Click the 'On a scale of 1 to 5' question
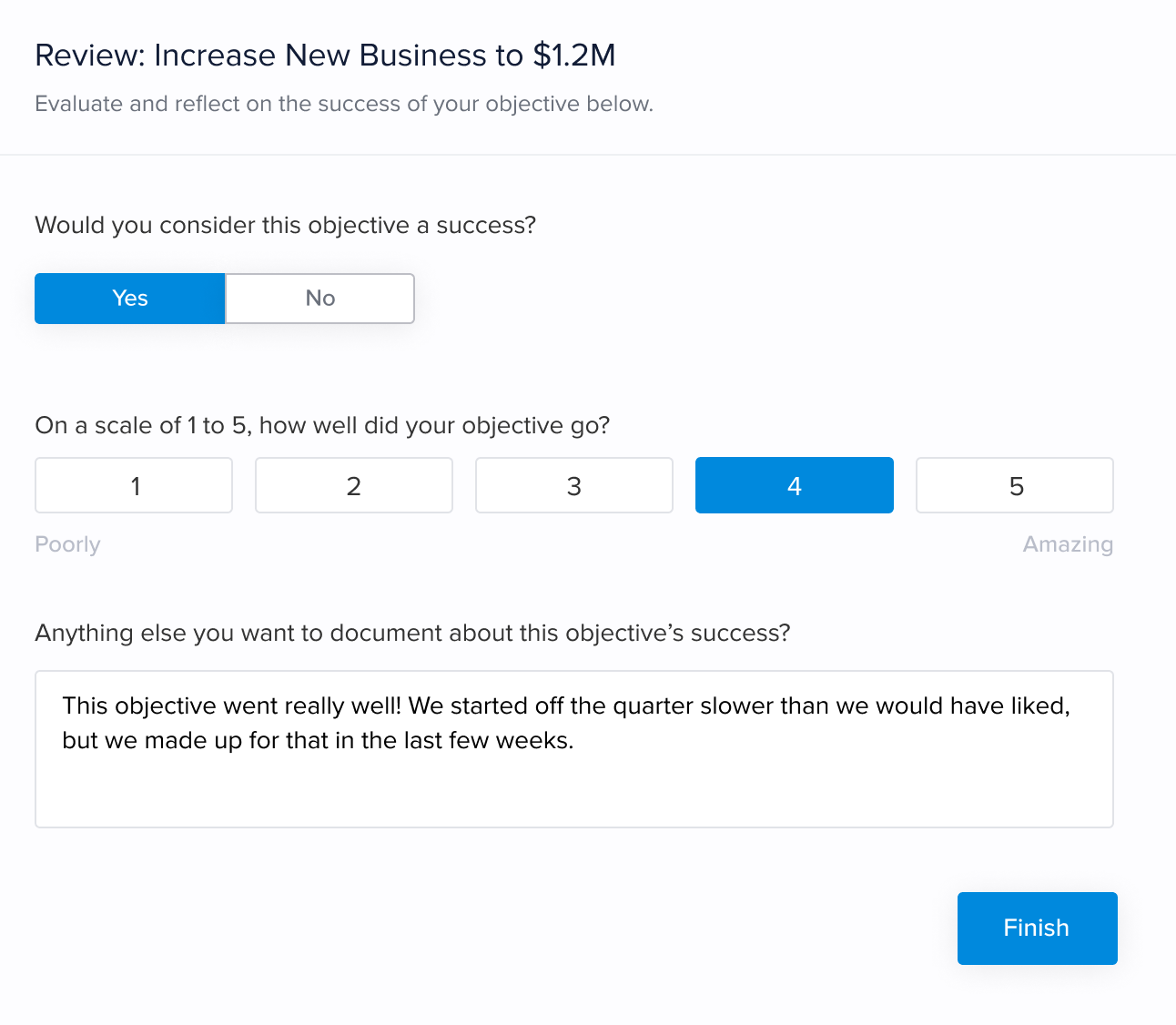This screenshot has width=1176, height=1025. pyautogui.click(x=322, y=425)
